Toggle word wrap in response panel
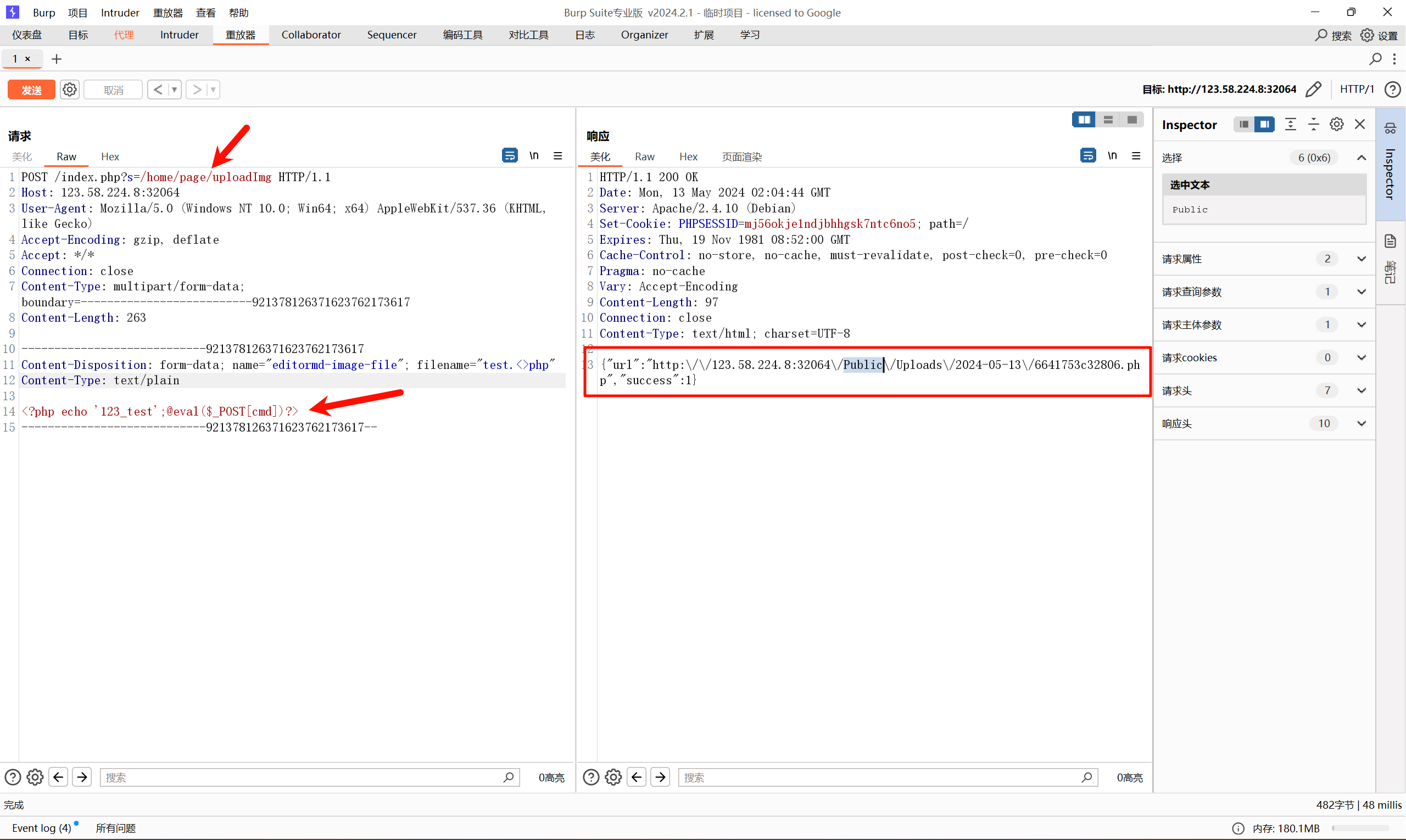This screenshot has height=840, width=1406. pos(1088,155)
